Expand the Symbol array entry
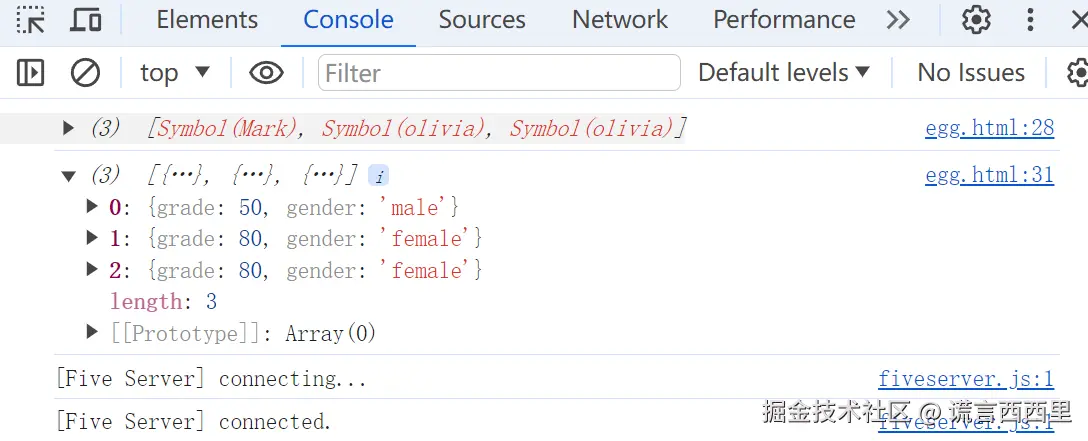The width and height of the screenshot is (1088, 441). click(68, 128)
